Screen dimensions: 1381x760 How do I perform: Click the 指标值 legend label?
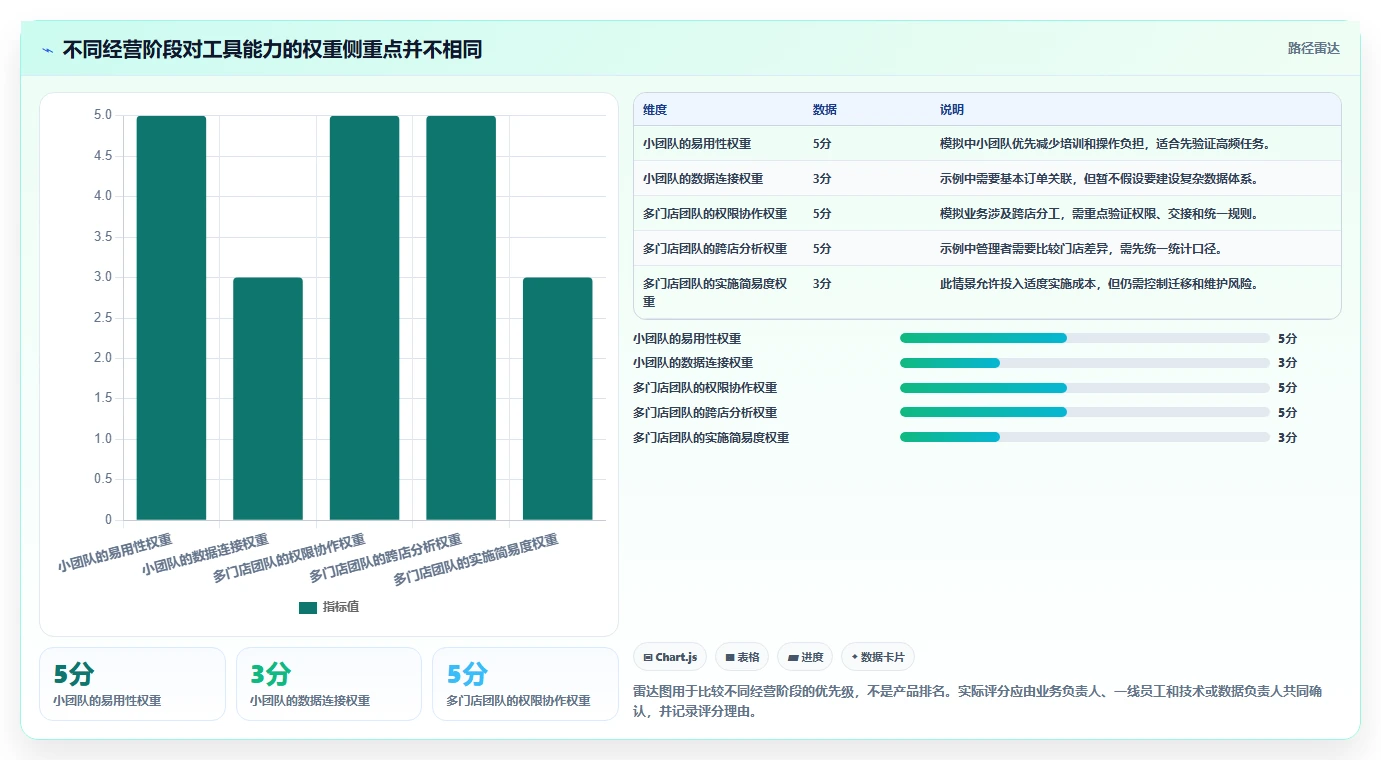click(340, 607)
